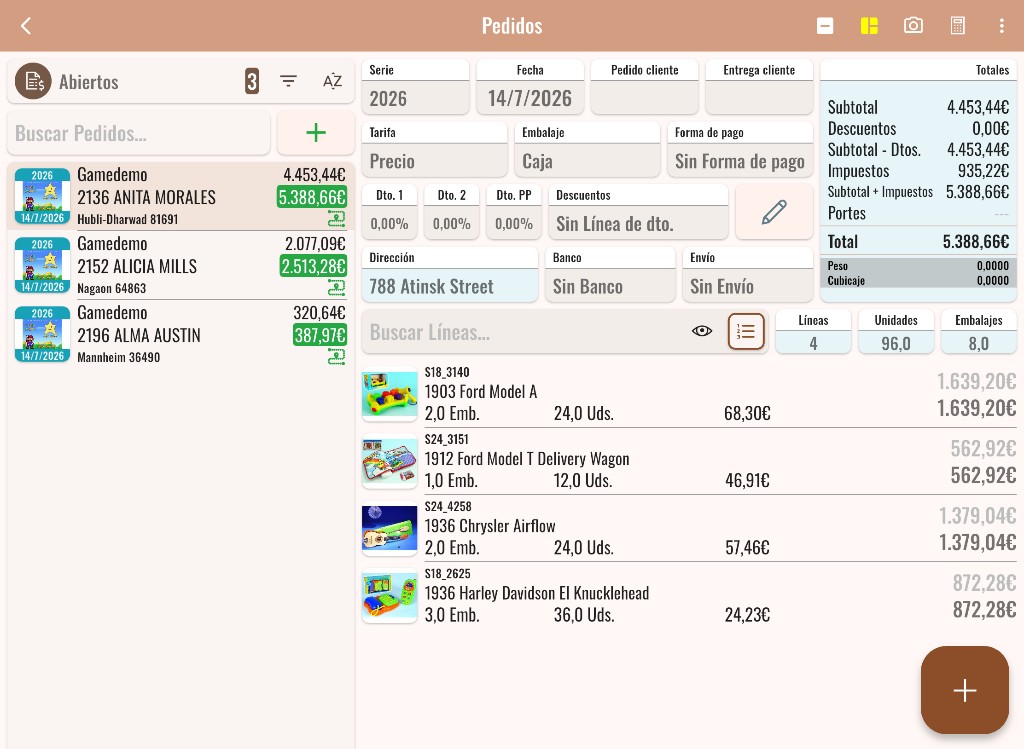Edit the Dto. PP percentage field
Viewport: 1024px width, 749px height.
coord(514,212)
